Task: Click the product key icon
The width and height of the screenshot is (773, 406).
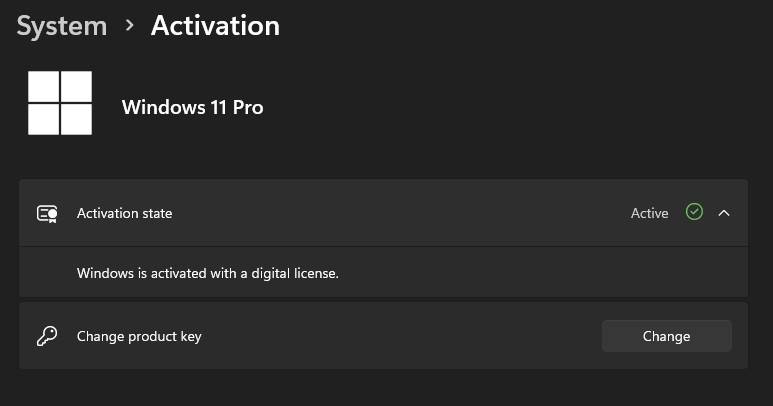Action: click(x=47, y=336)
